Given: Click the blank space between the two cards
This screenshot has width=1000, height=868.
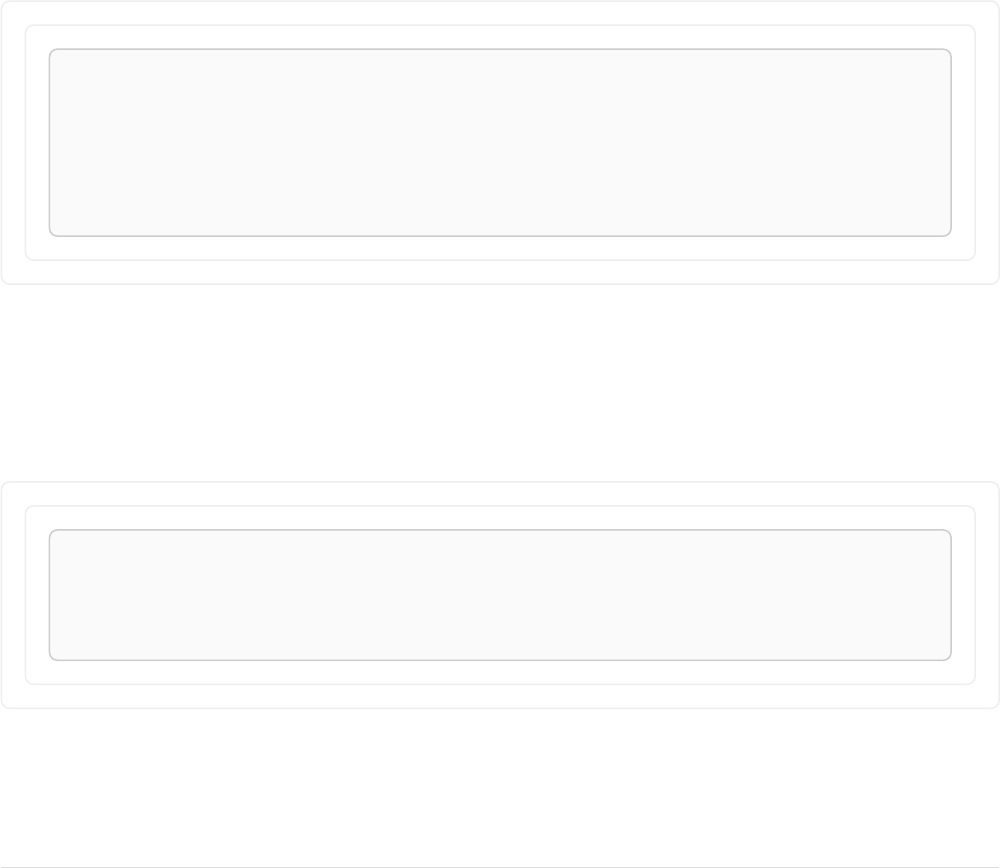Looking at the screenshot, I should point(500,383).
